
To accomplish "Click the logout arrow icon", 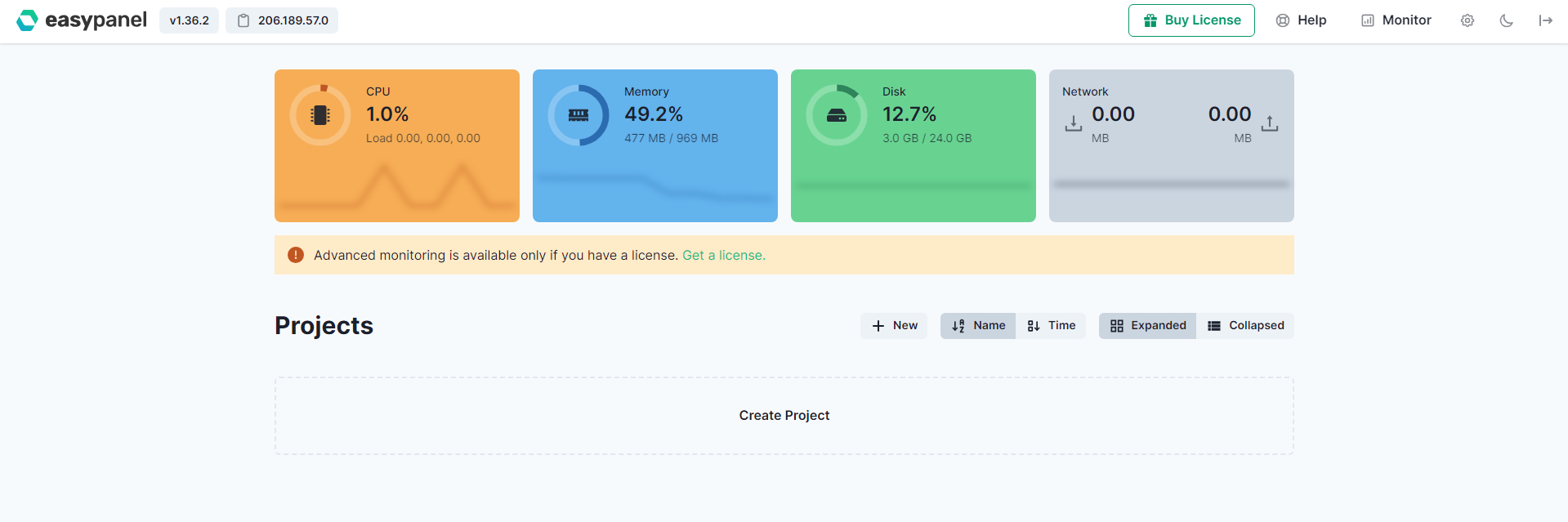I will coord(1546,20).
